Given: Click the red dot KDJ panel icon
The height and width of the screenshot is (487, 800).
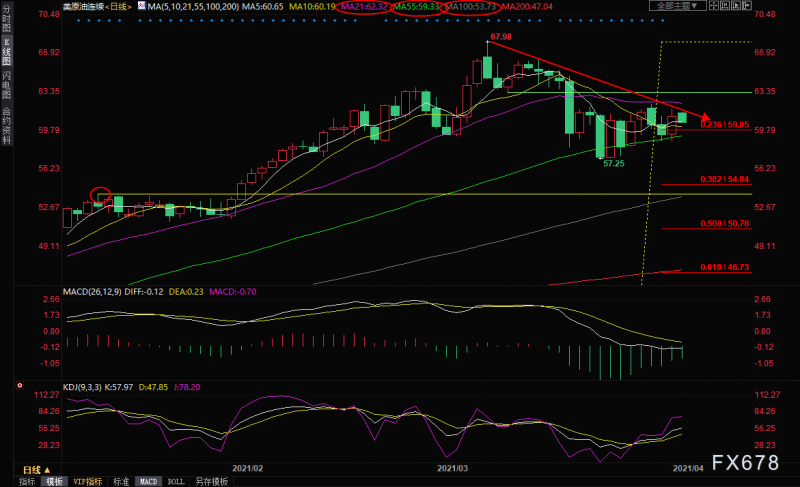Looking at the screenshot, I should click(x=19, y=386).
